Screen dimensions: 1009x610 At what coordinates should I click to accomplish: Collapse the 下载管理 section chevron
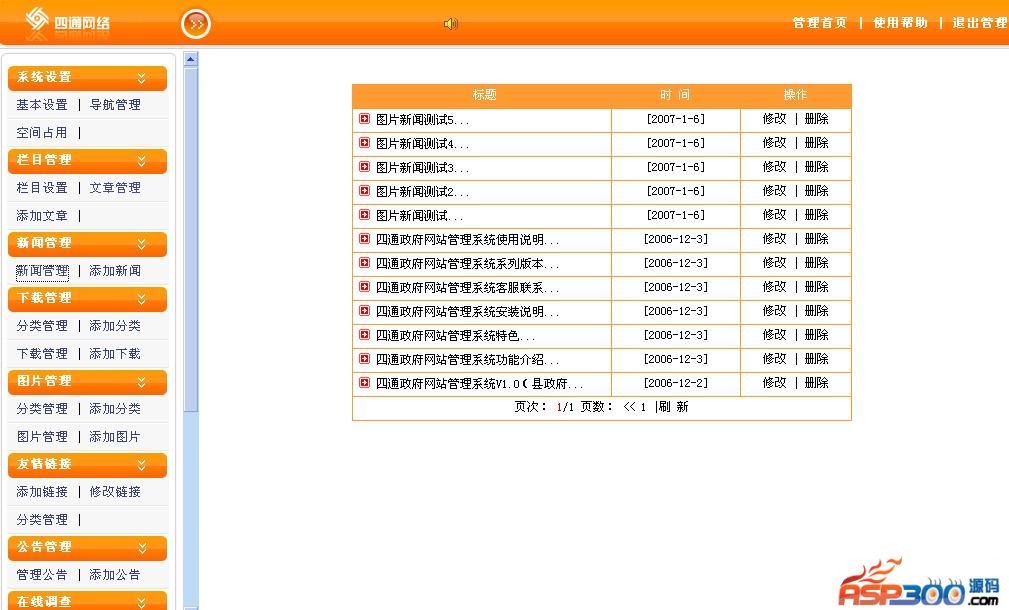(142, 299)
